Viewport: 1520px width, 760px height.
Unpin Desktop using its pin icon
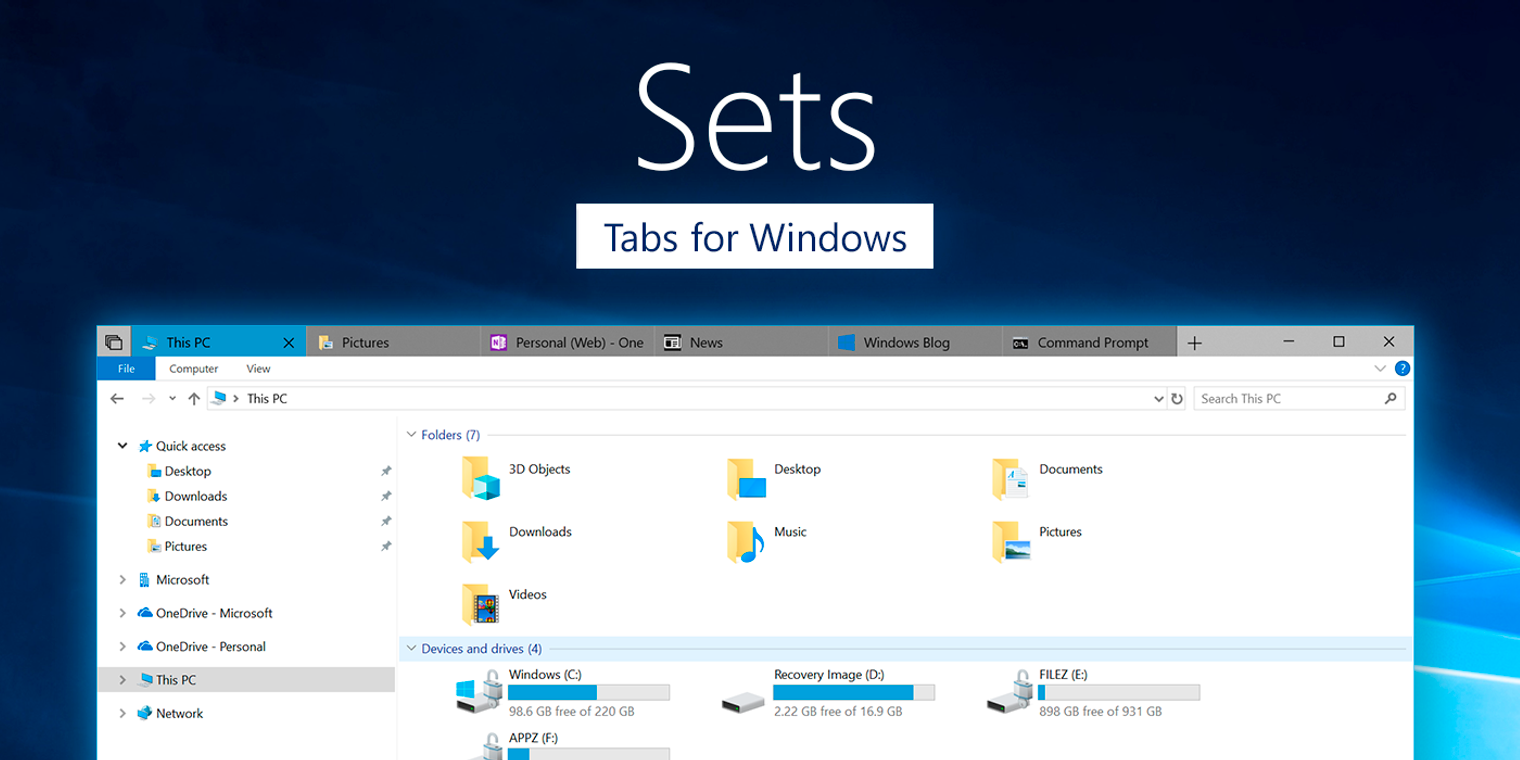pyautogui.click(x=386, y=471)
